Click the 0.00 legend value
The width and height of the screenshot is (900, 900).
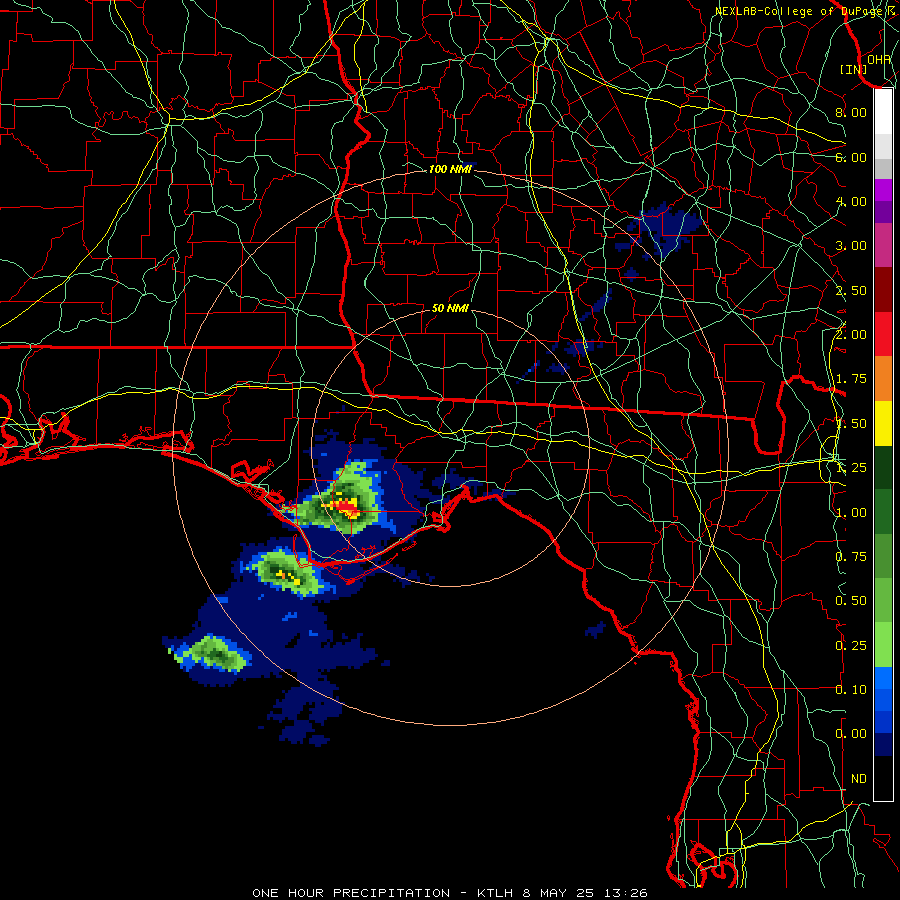(x=851, y=734)
